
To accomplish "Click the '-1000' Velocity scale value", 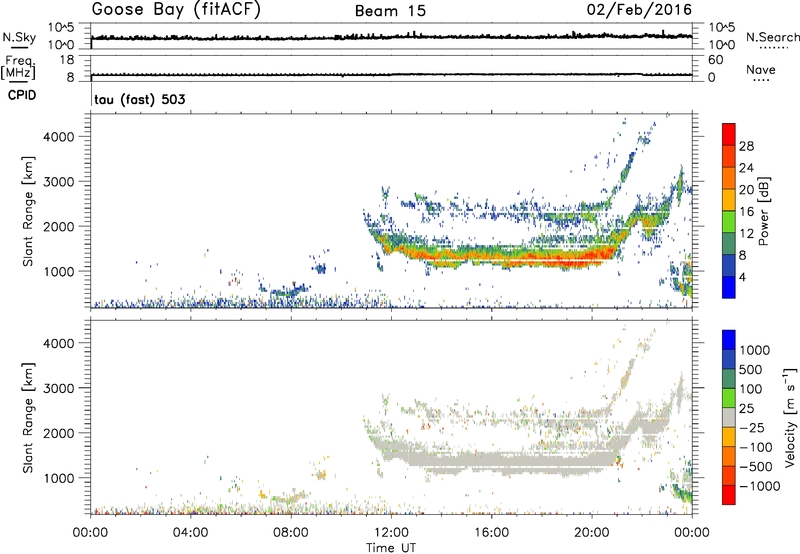I will pyautogui.click(x=759, y=486).
